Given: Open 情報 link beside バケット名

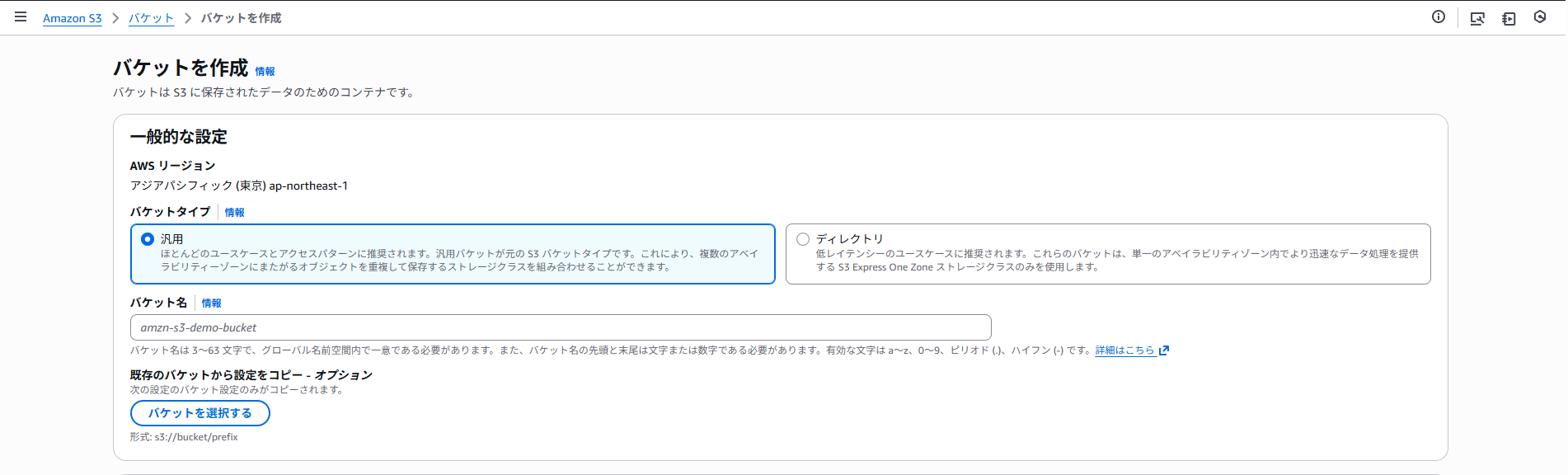Looking at the screenshot, I should (211, 303).
